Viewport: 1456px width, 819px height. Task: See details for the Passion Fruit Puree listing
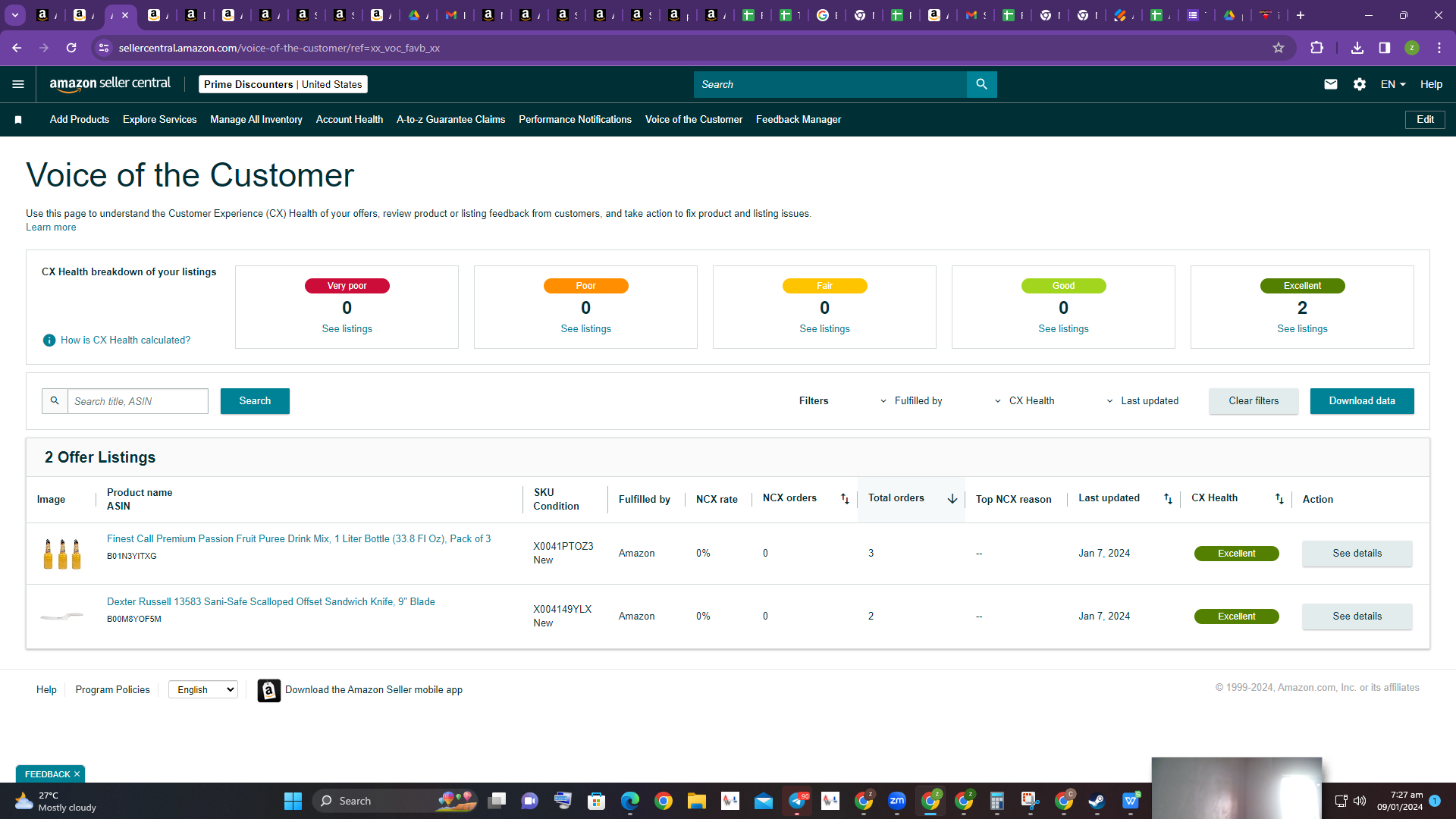[x=1357, y=554]
